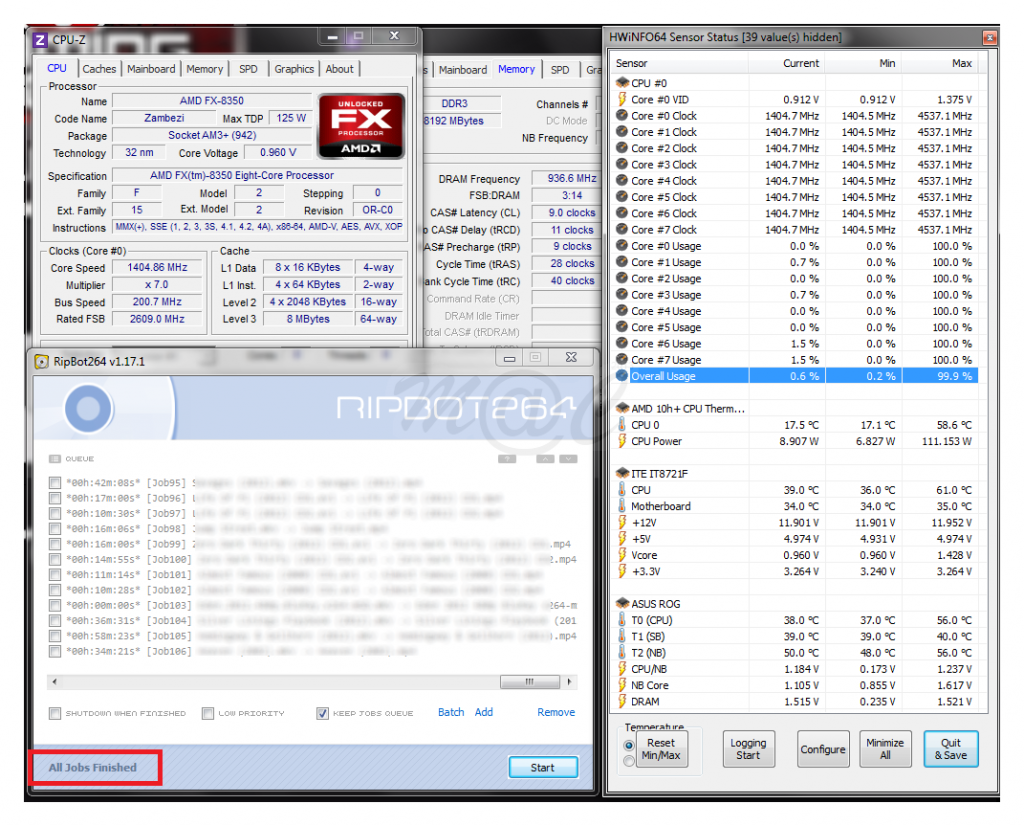
Task: Select the CPU Power lightning sensor icon
Action: click(x=621, y=441)
